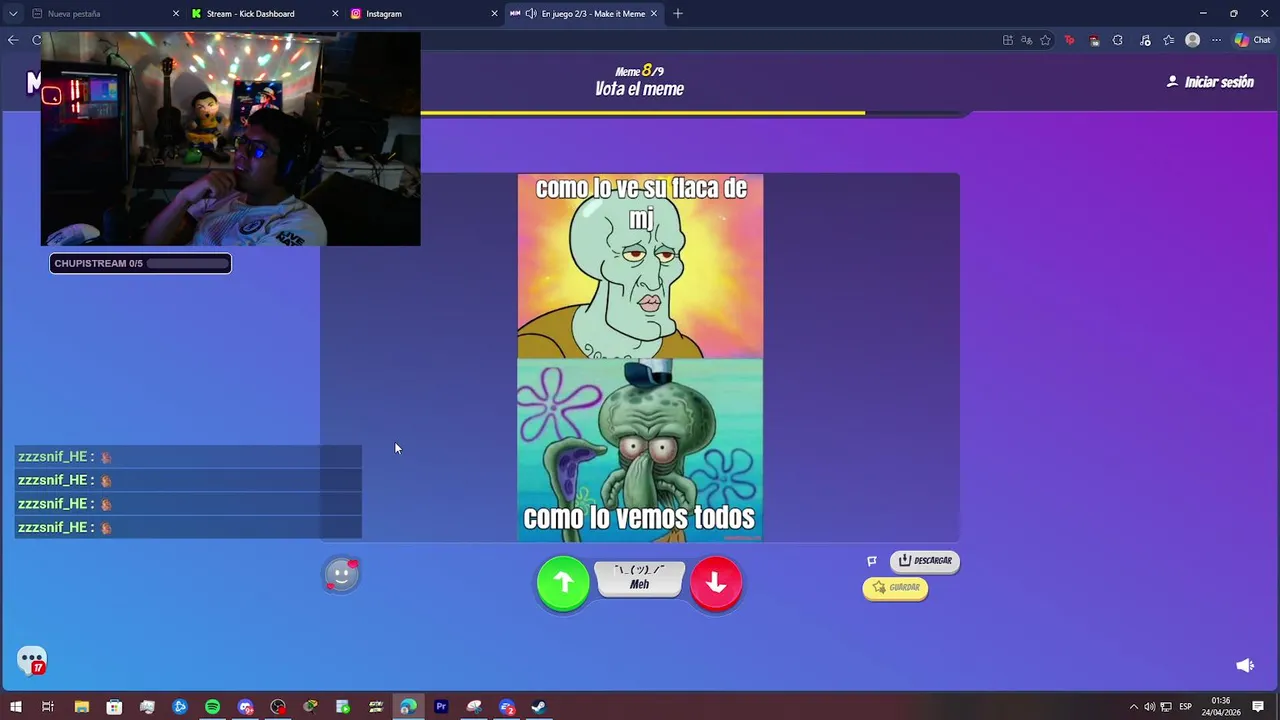Open browser settings ellipsis menu
This screenshot has height=720, width=1280.
(x=1216, y=40)
